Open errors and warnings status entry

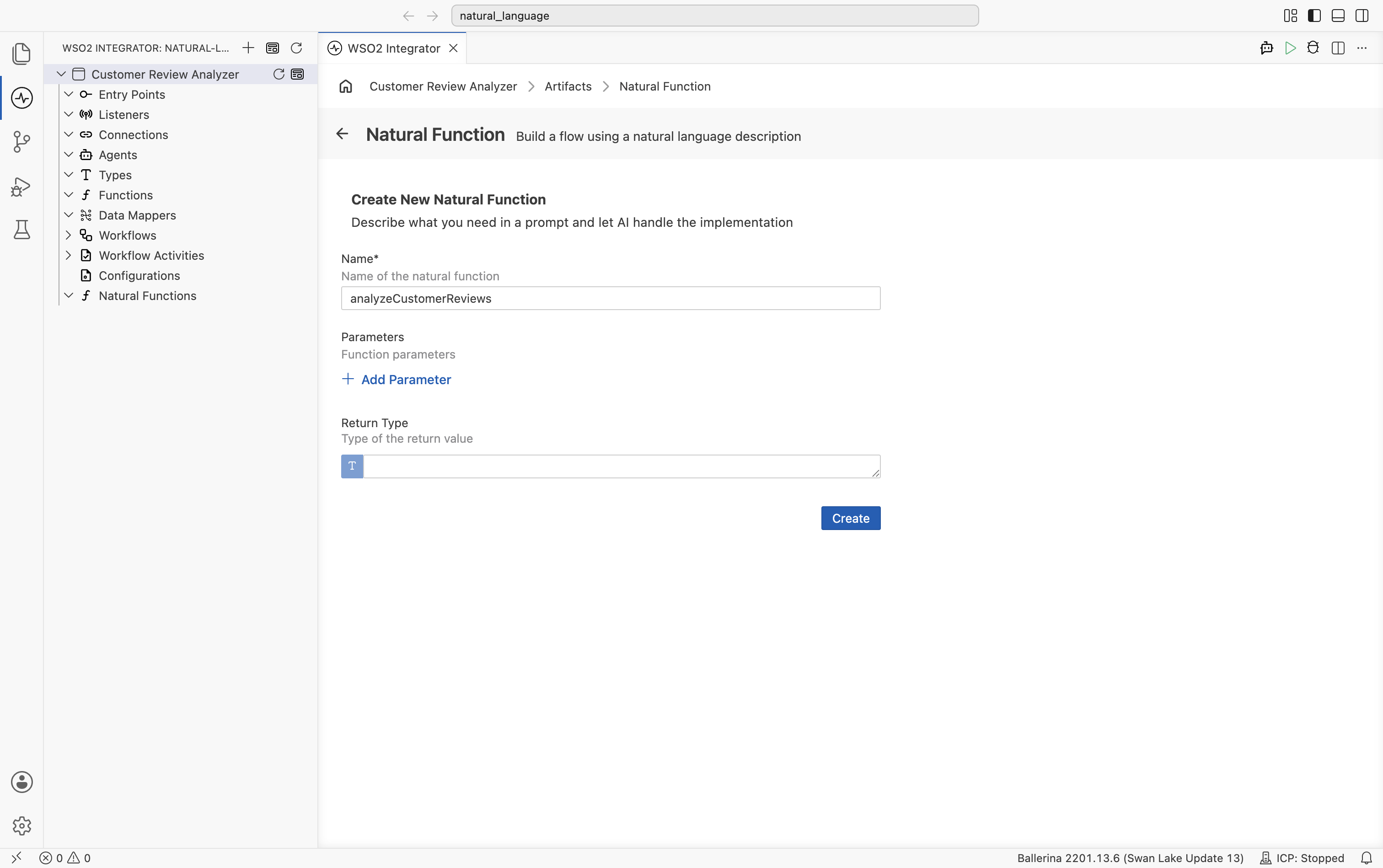65,857
